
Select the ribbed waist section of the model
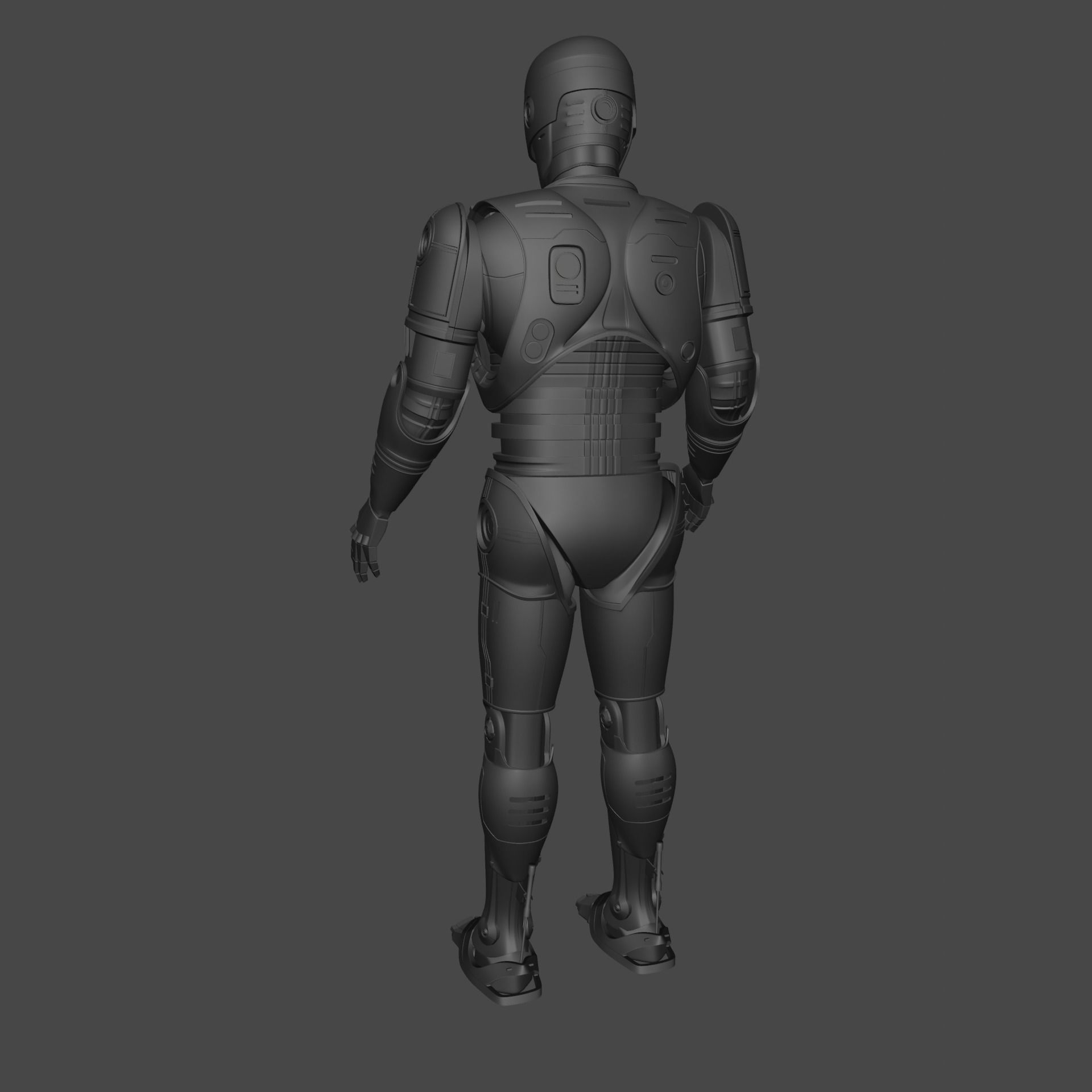pyautogui.click(x=578, y=407)
